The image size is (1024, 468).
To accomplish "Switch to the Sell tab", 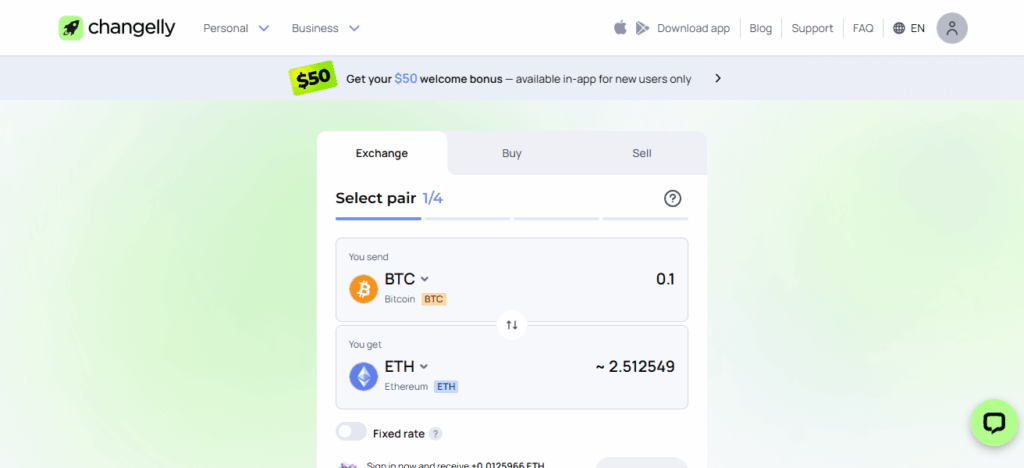I will (642, 153).
